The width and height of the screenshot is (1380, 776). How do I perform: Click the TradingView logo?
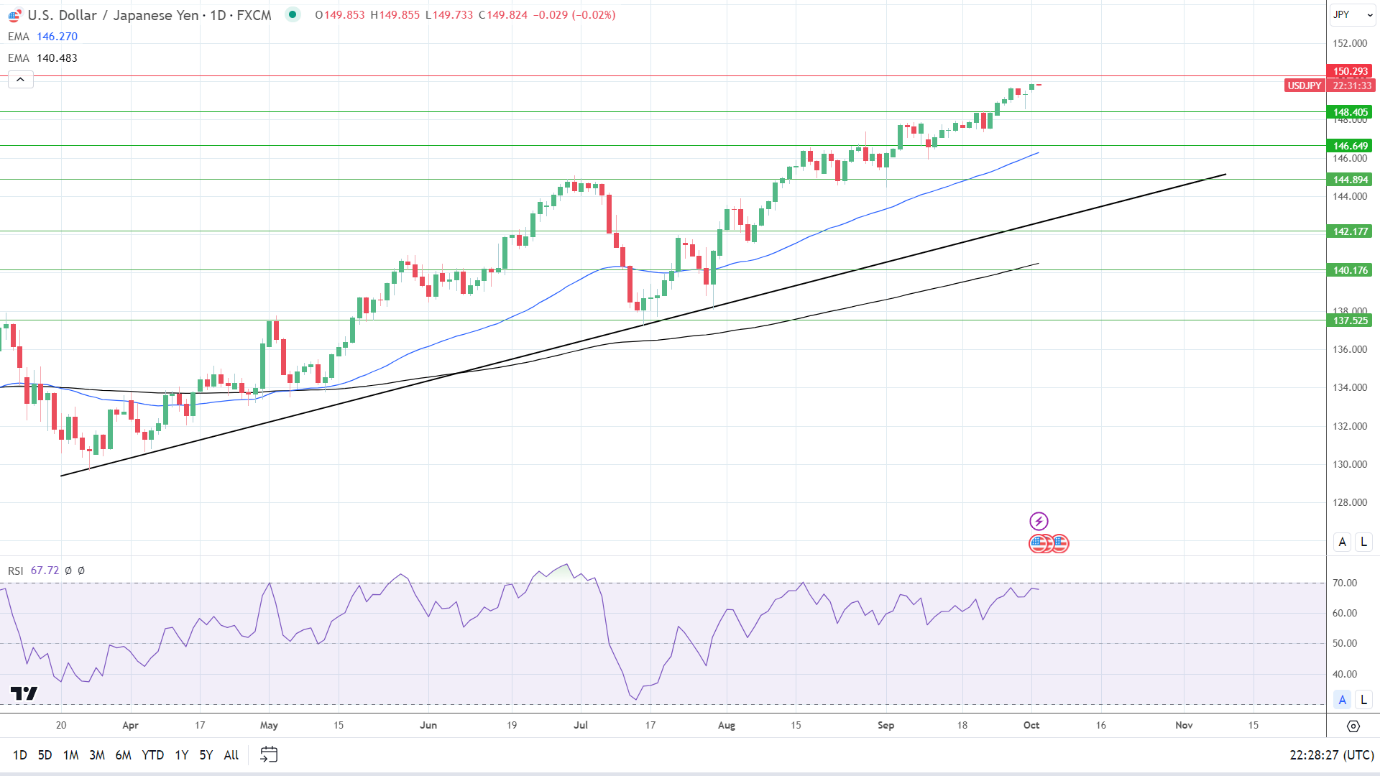(24, 693)
